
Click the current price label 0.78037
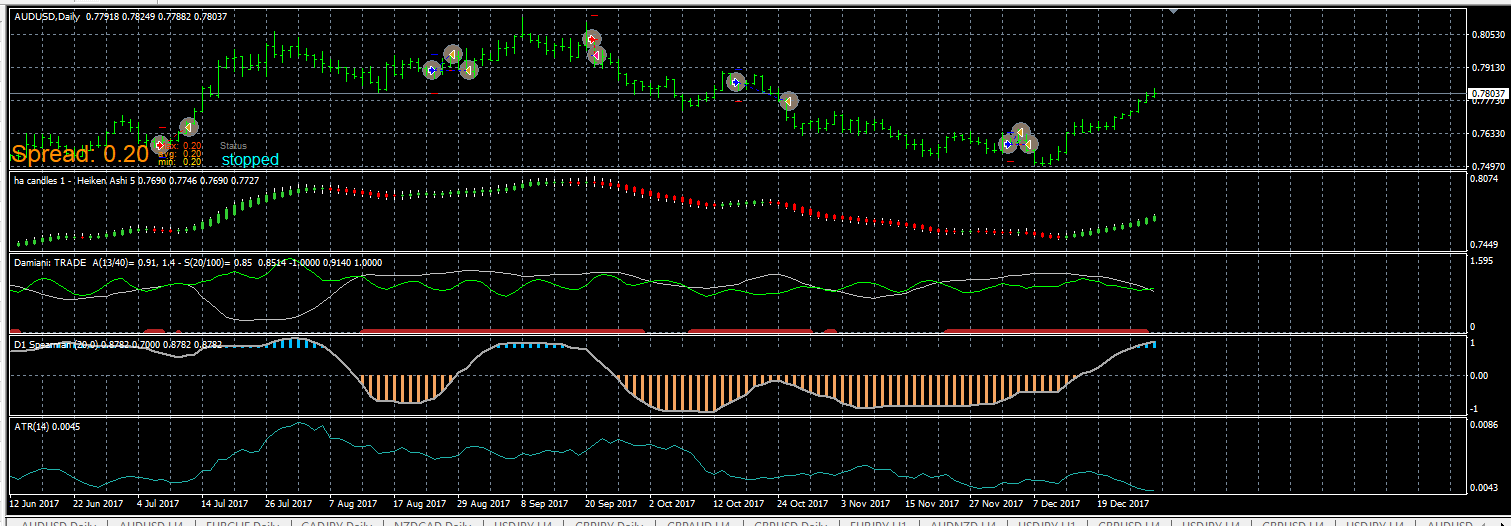[x=1487, y=93]
